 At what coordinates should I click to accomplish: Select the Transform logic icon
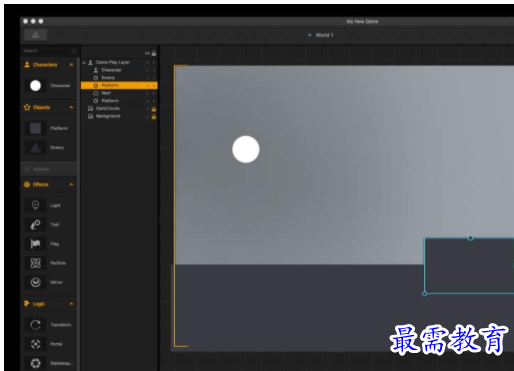35,325
